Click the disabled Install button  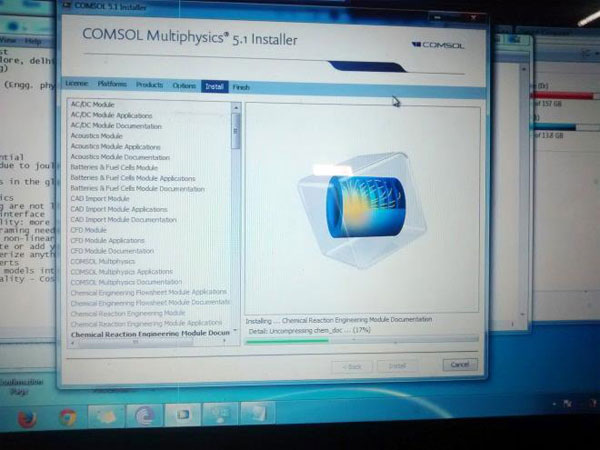coord(397,366)
